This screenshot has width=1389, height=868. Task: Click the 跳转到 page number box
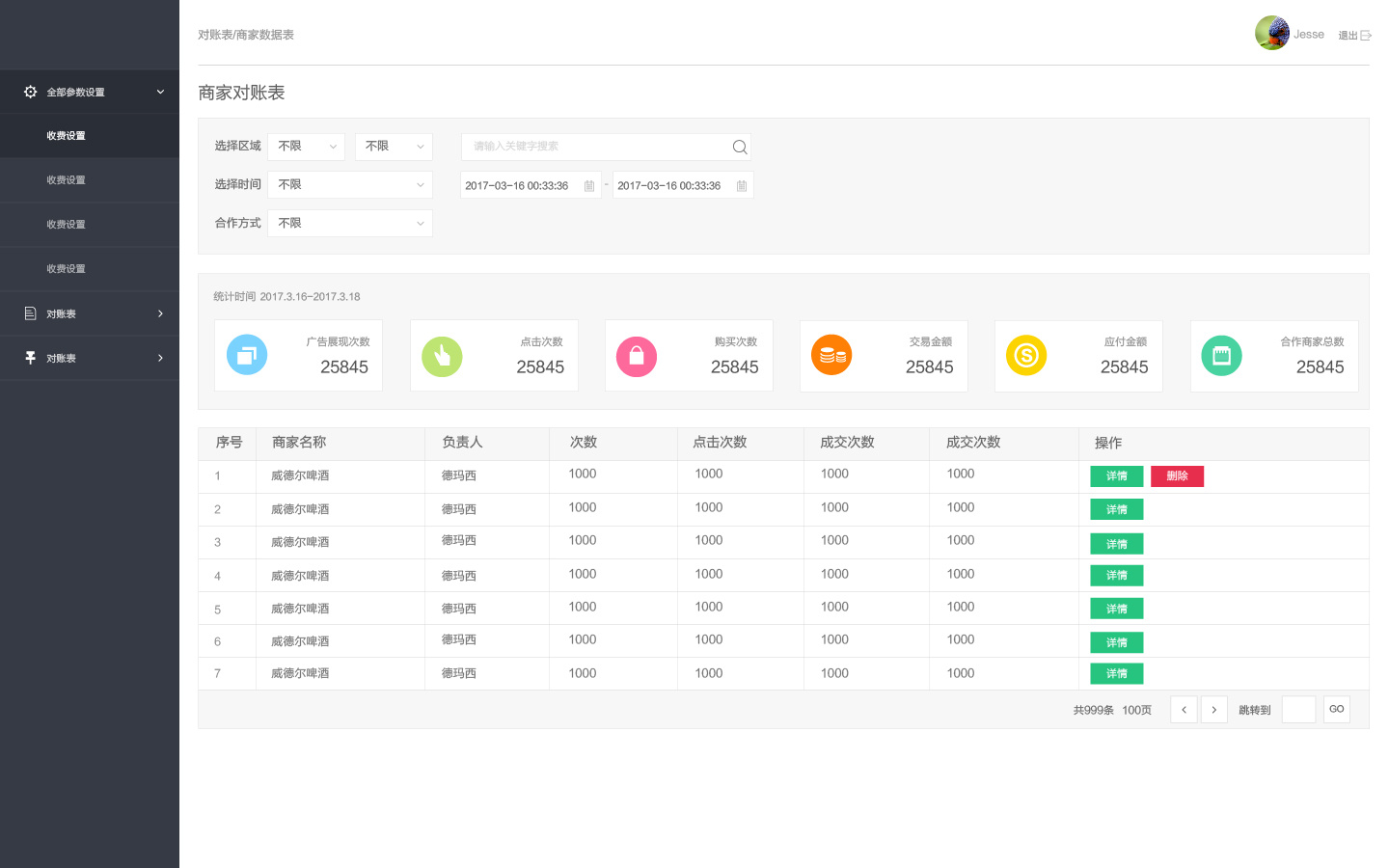1298,710
